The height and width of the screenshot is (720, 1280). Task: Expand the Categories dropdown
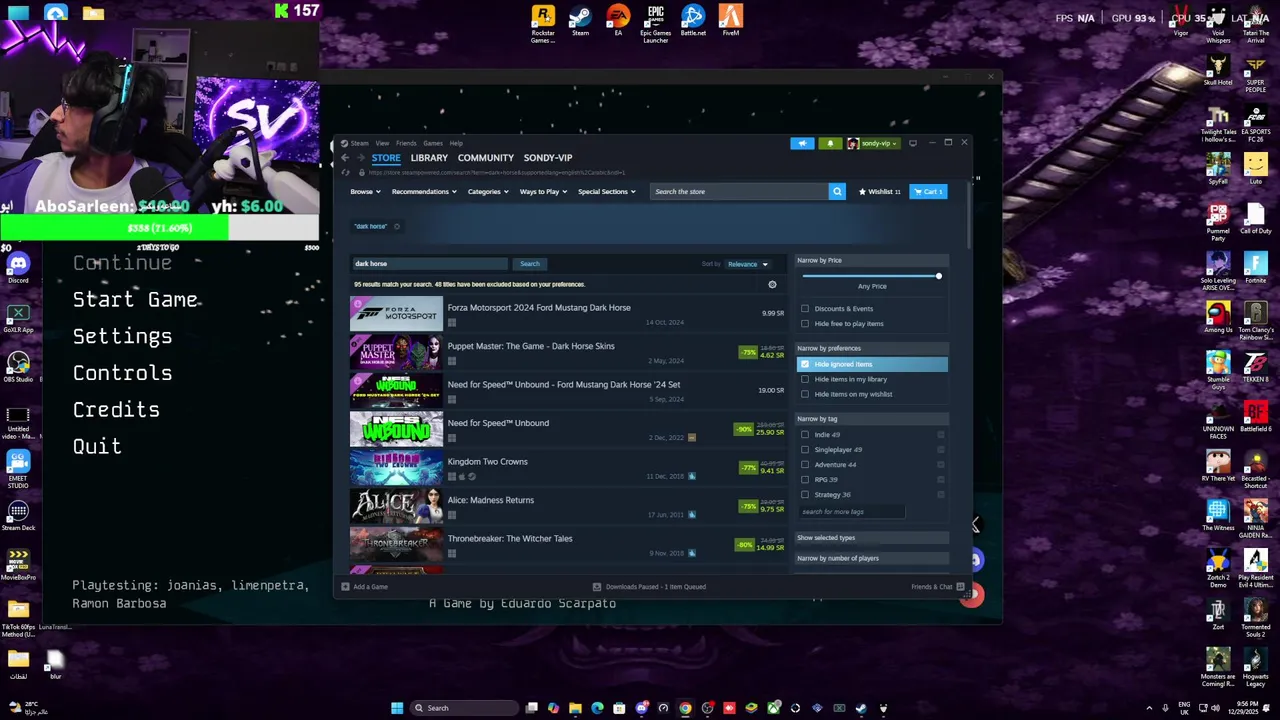[488, 192]
